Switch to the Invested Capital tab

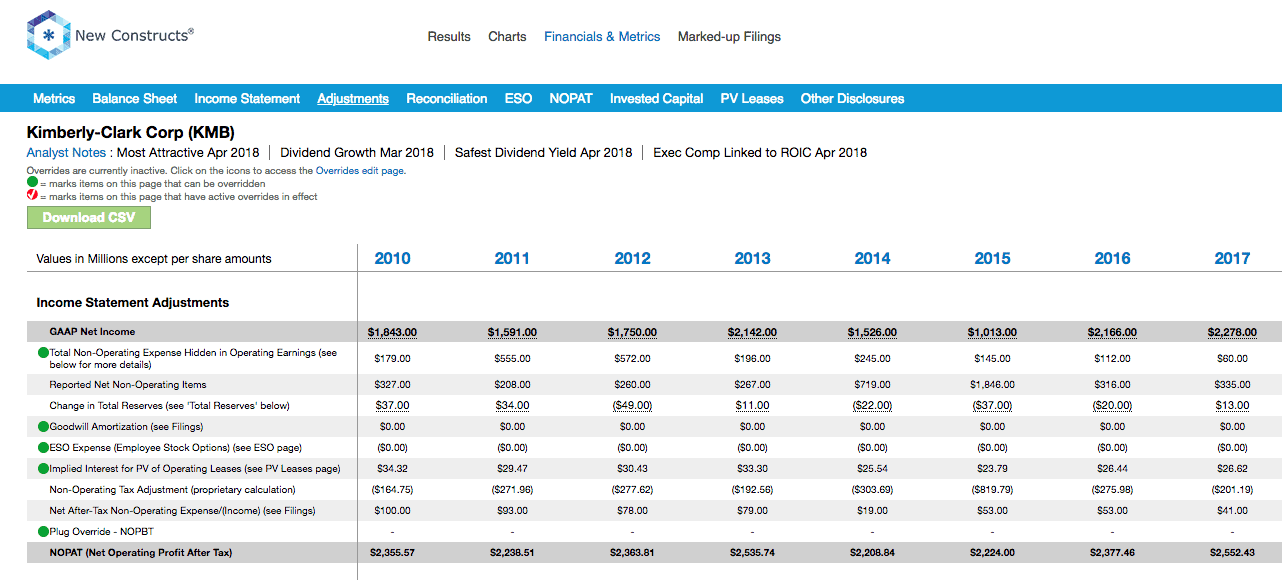coord(657,98)
